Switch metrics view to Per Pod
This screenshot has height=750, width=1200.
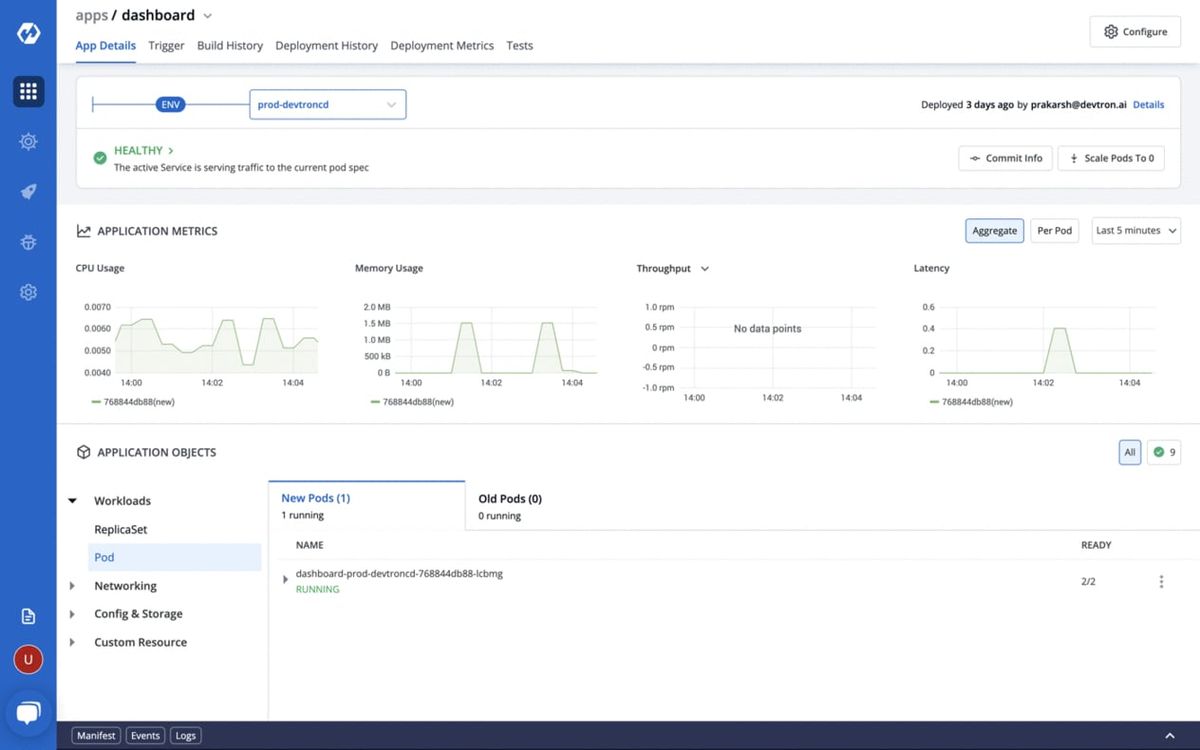pos(1054,230)
